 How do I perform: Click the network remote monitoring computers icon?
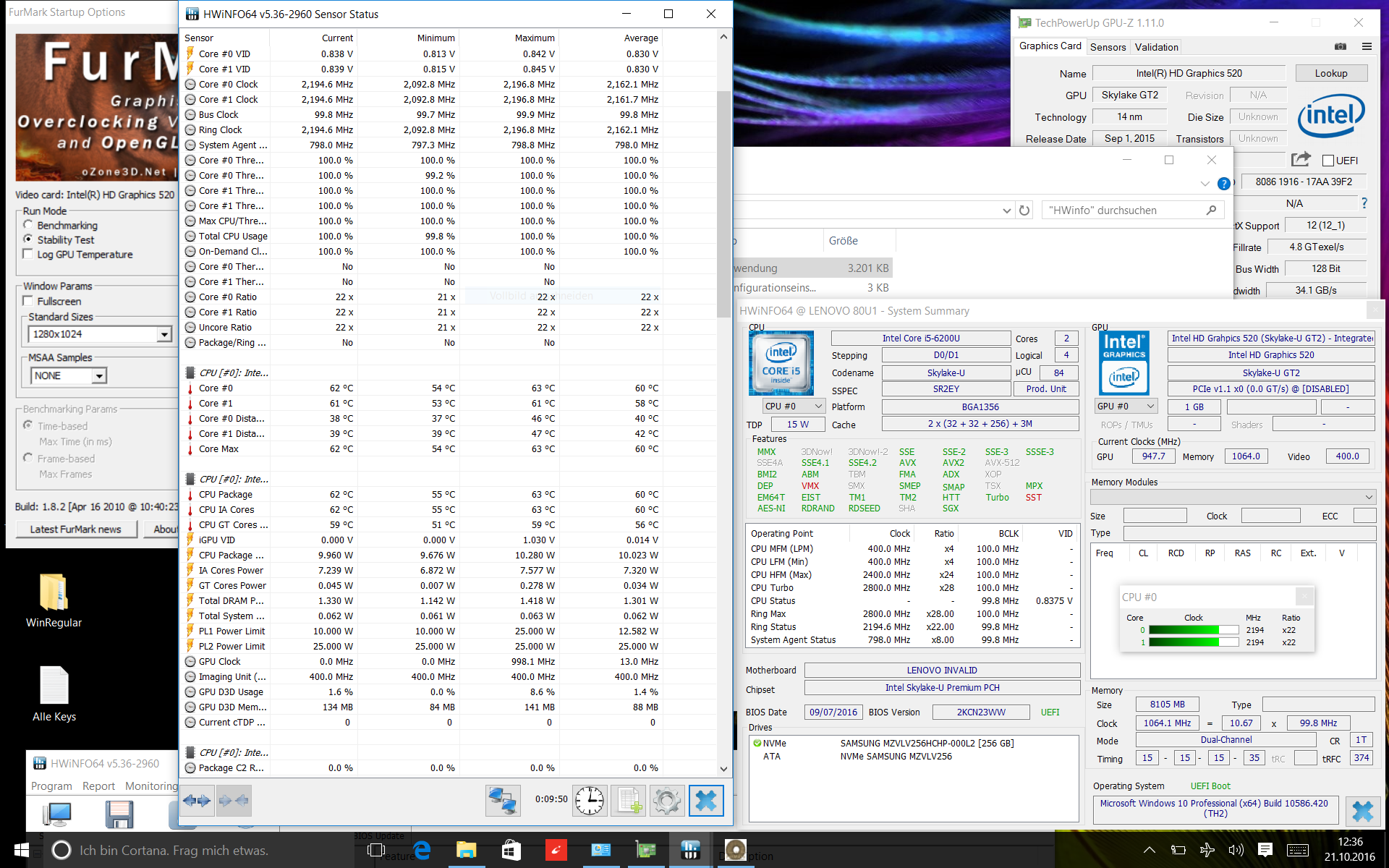503,801
